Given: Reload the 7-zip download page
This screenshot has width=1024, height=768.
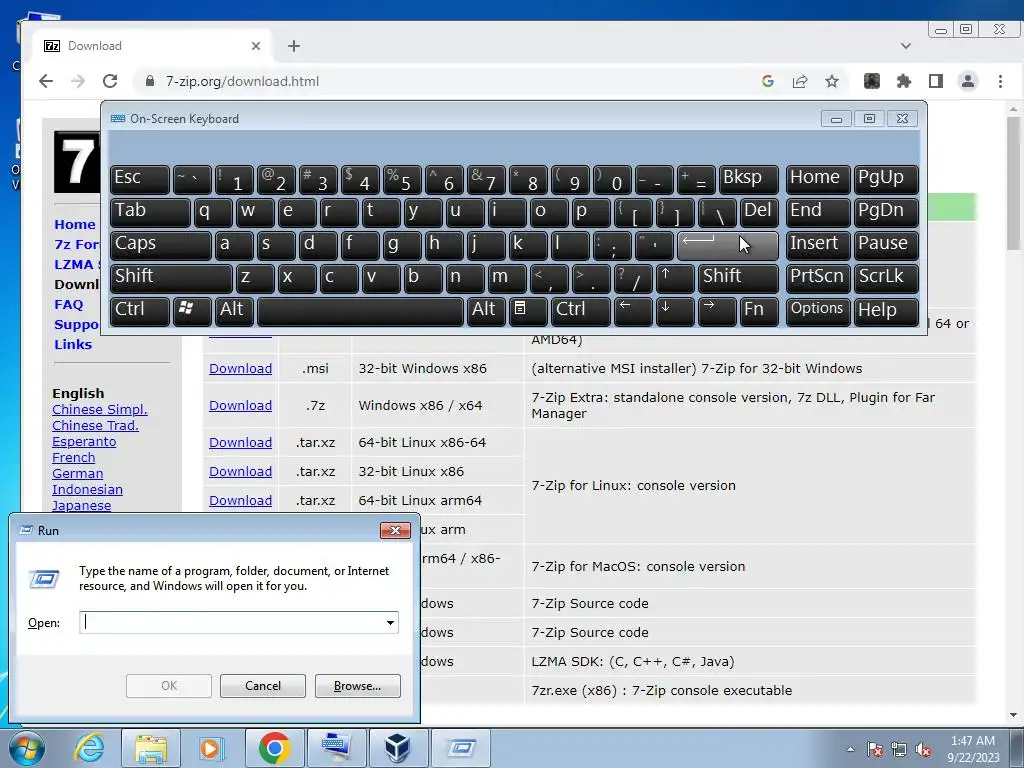Looking at the screenshot, I should pyautogui.click(x=110, y=81).
